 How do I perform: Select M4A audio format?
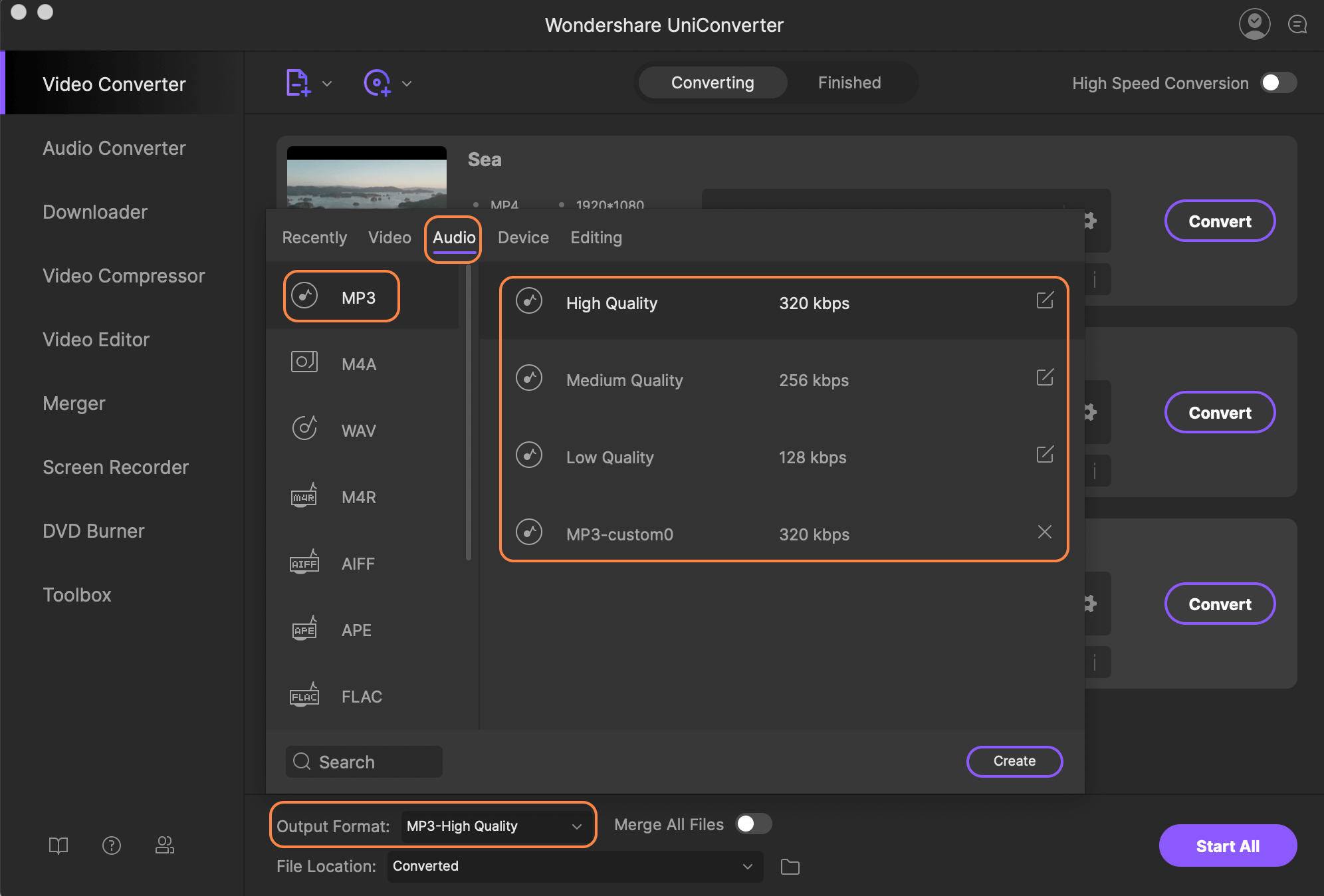coord(360,363)
